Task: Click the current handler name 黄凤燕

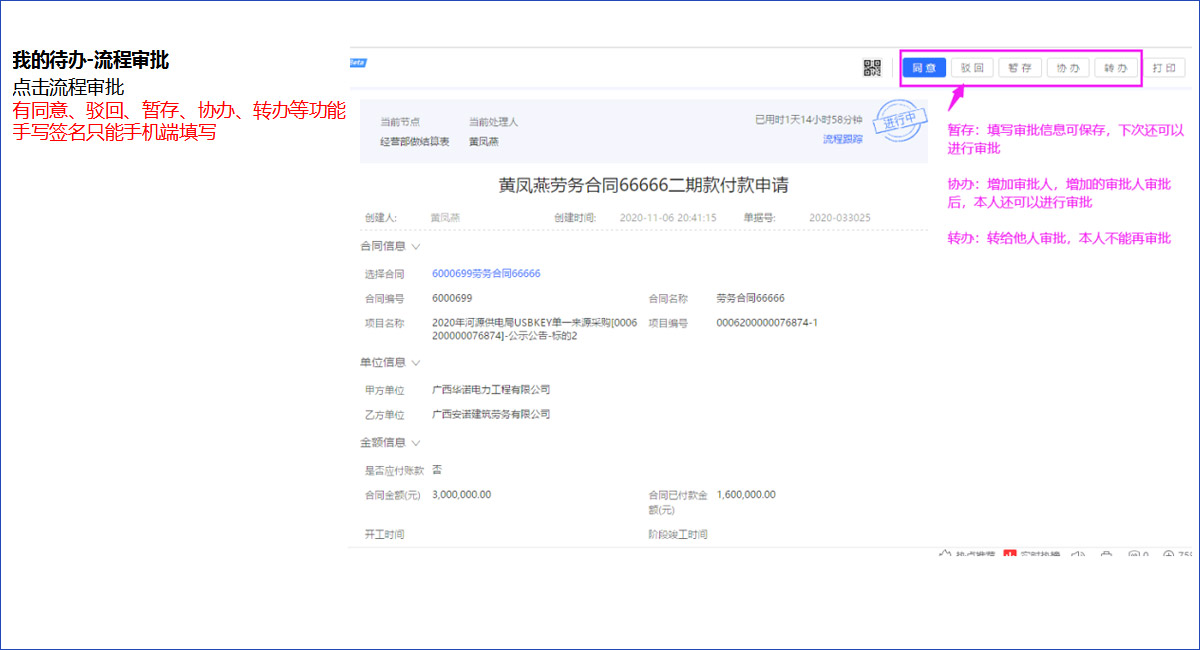Action: [484, 142]
